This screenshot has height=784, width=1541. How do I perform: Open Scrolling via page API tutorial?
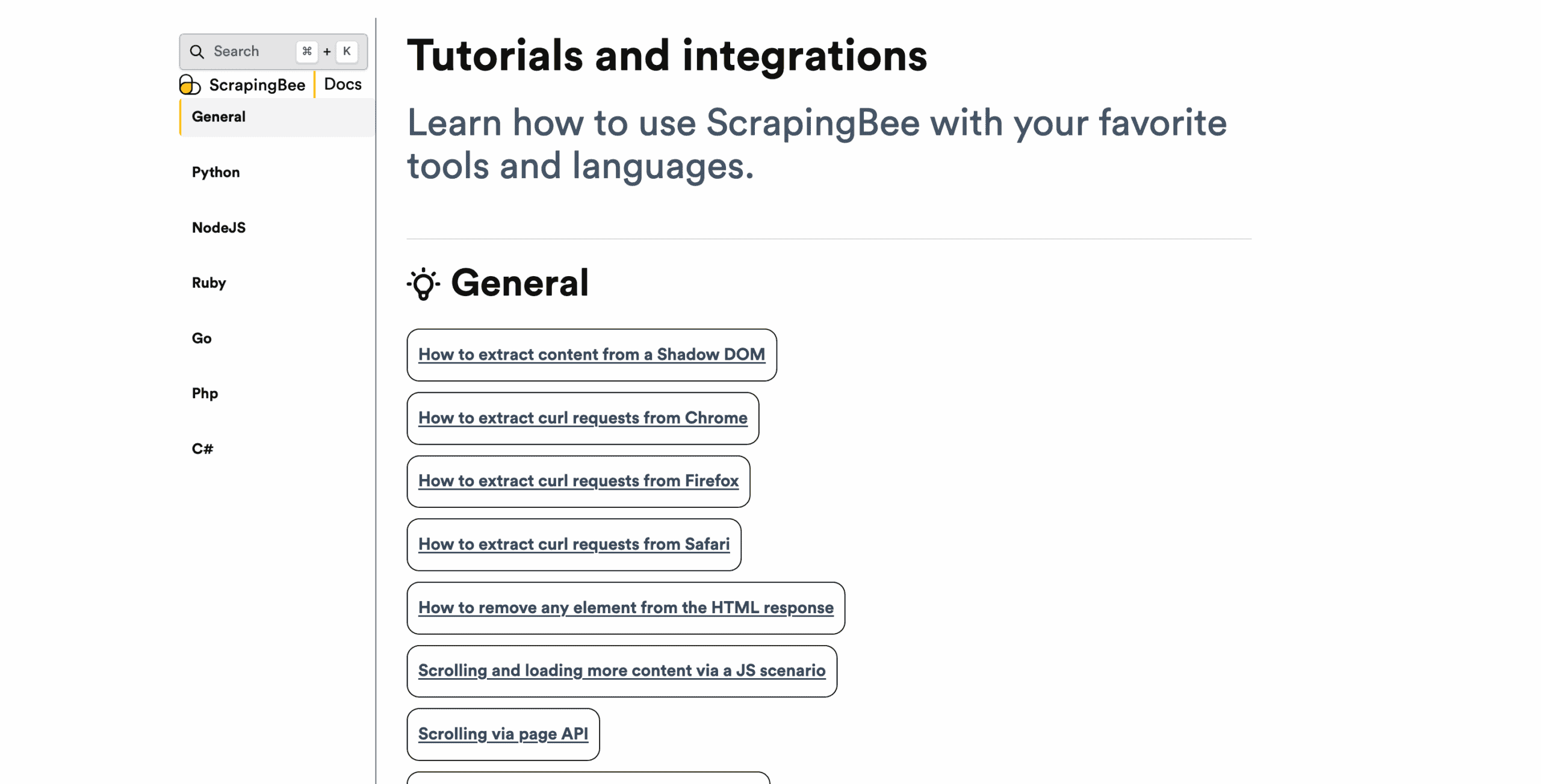tap(503, 734)
